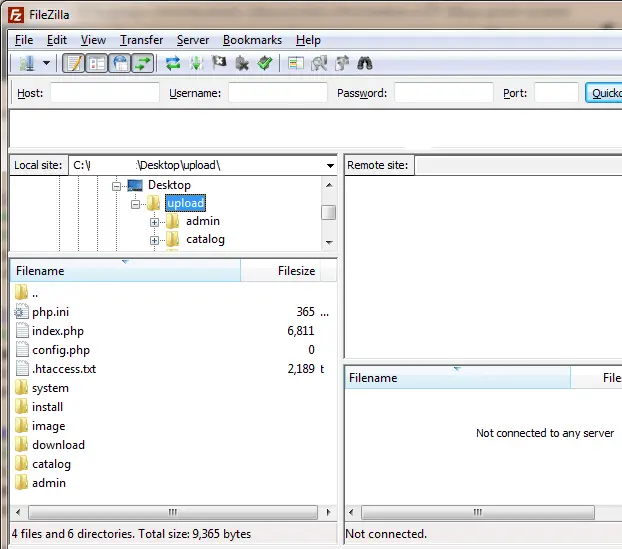The image size is (622, 549).
Task: Toggle processing of the transfer queue
Action: (x=196, y=63)
